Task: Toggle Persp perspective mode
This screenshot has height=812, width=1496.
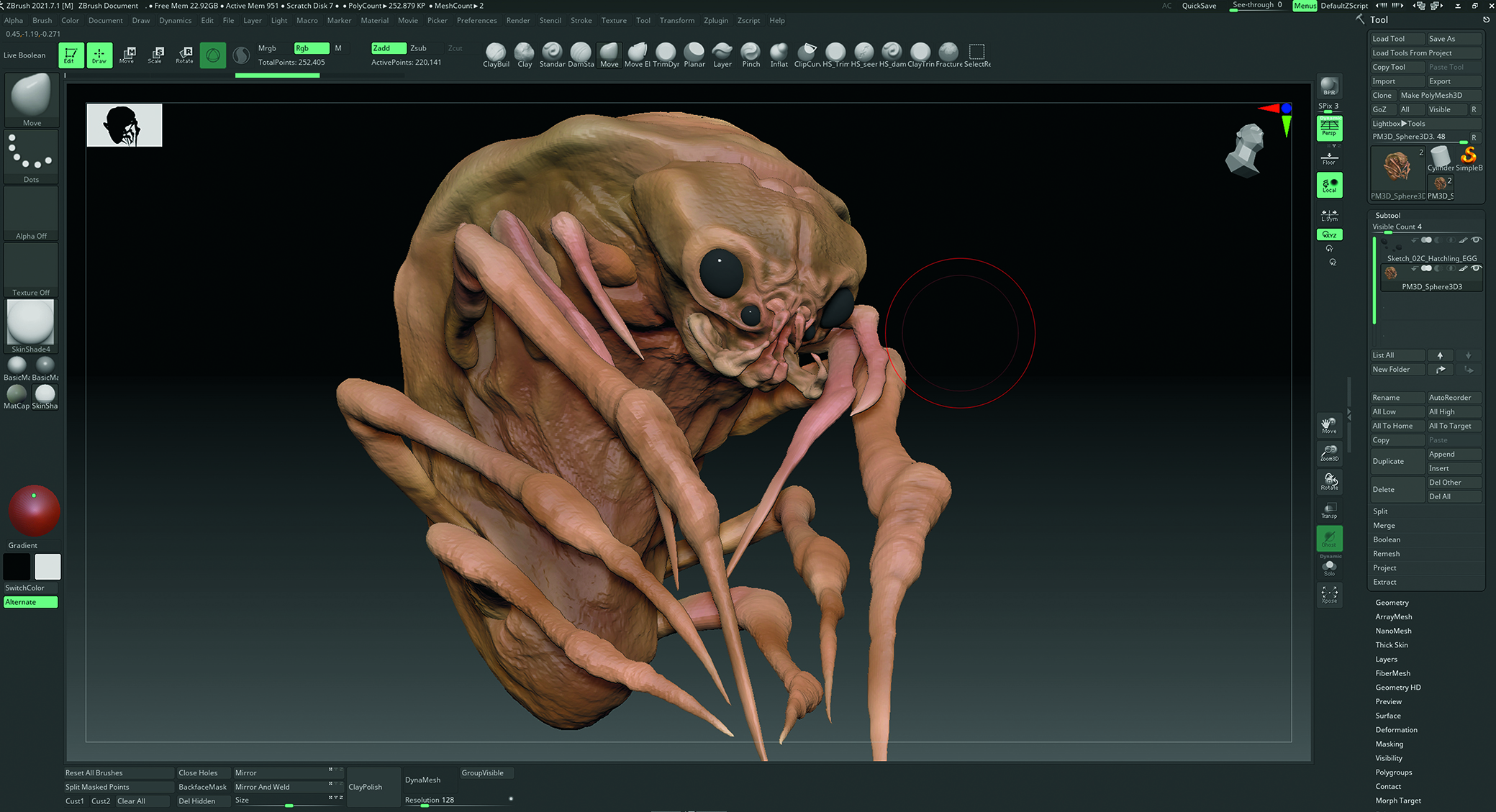Action: [x=1329, y=129]
